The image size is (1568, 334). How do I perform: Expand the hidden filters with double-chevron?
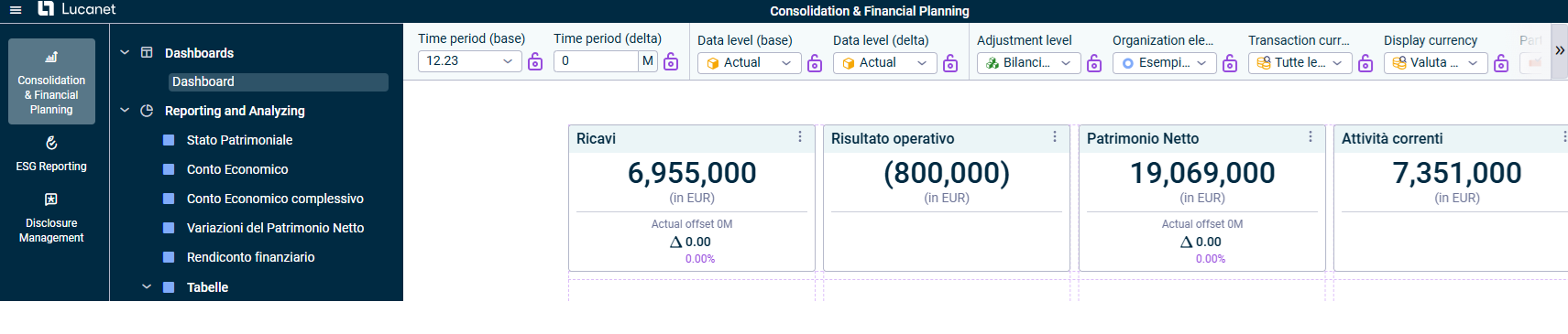[1560, 51]
